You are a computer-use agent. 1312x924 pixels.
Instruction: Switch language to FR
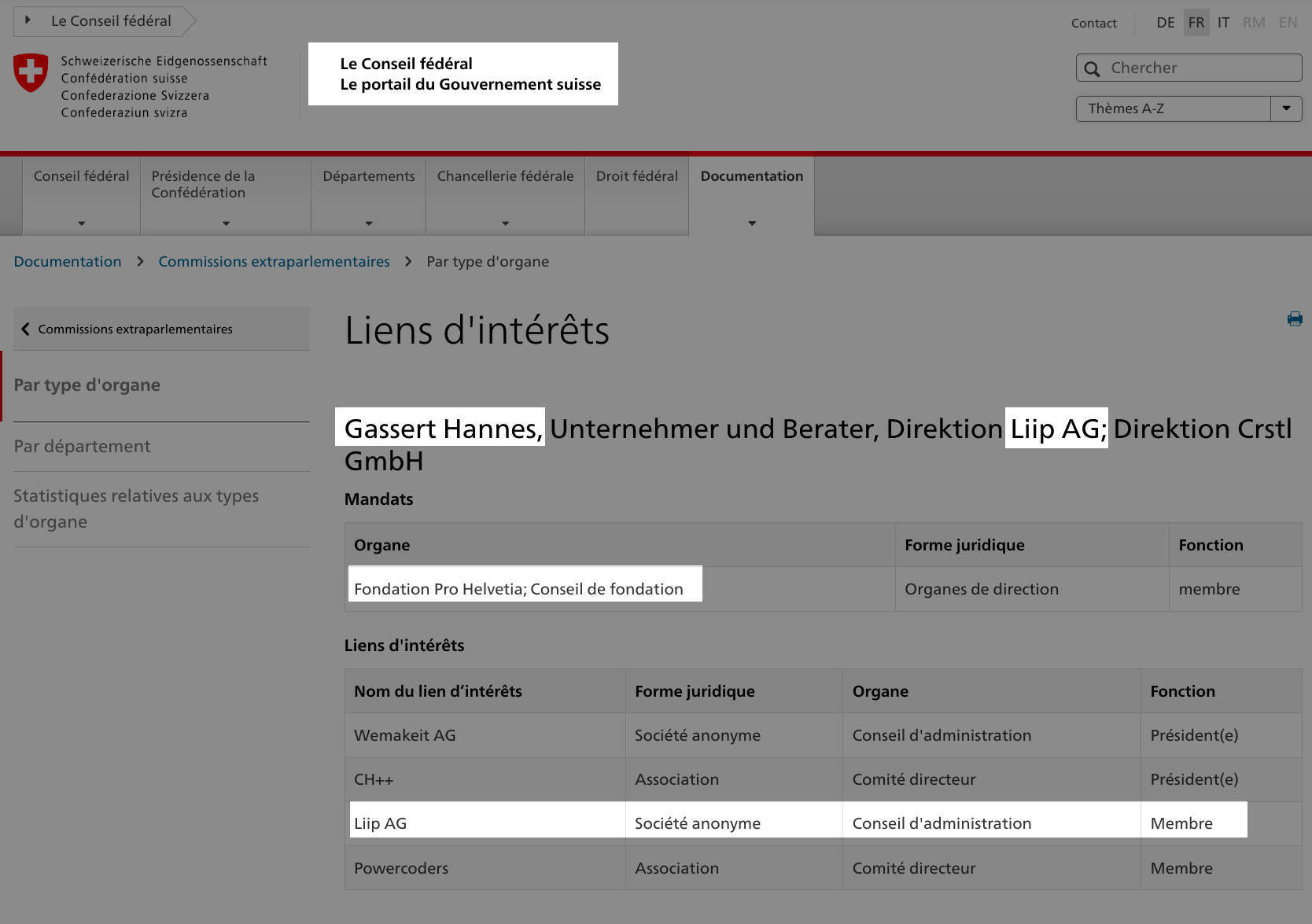(x=1196, y=23)
